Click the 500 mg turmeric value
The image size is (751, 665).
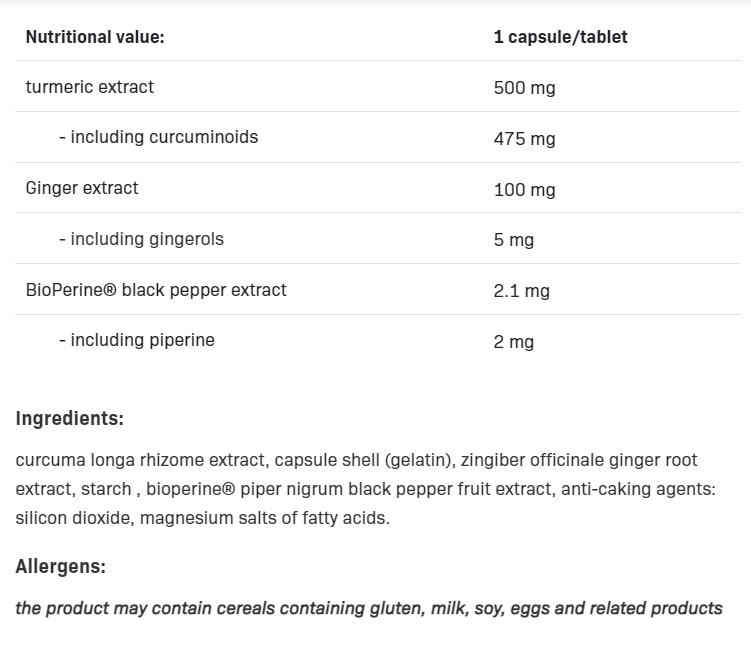pyautogui.click(x=524, y=88)
